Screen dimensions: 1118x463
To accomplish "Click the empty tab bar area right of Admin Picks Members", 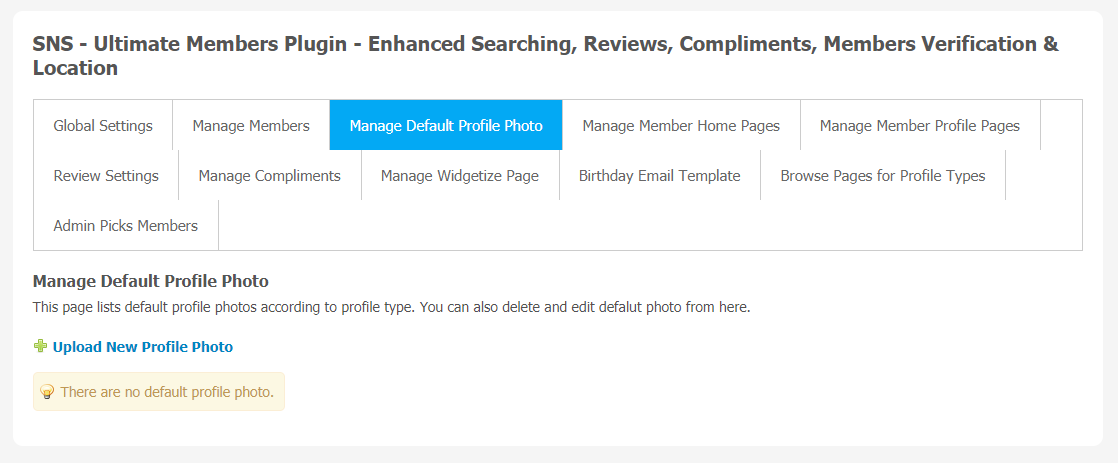I will point(650,225).
